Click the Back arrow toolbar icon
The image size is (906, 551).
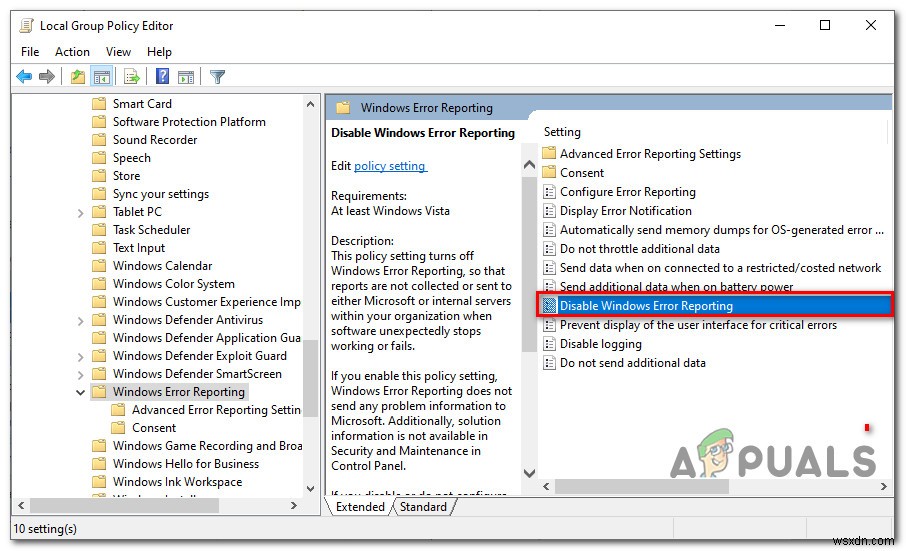point(24,76)
